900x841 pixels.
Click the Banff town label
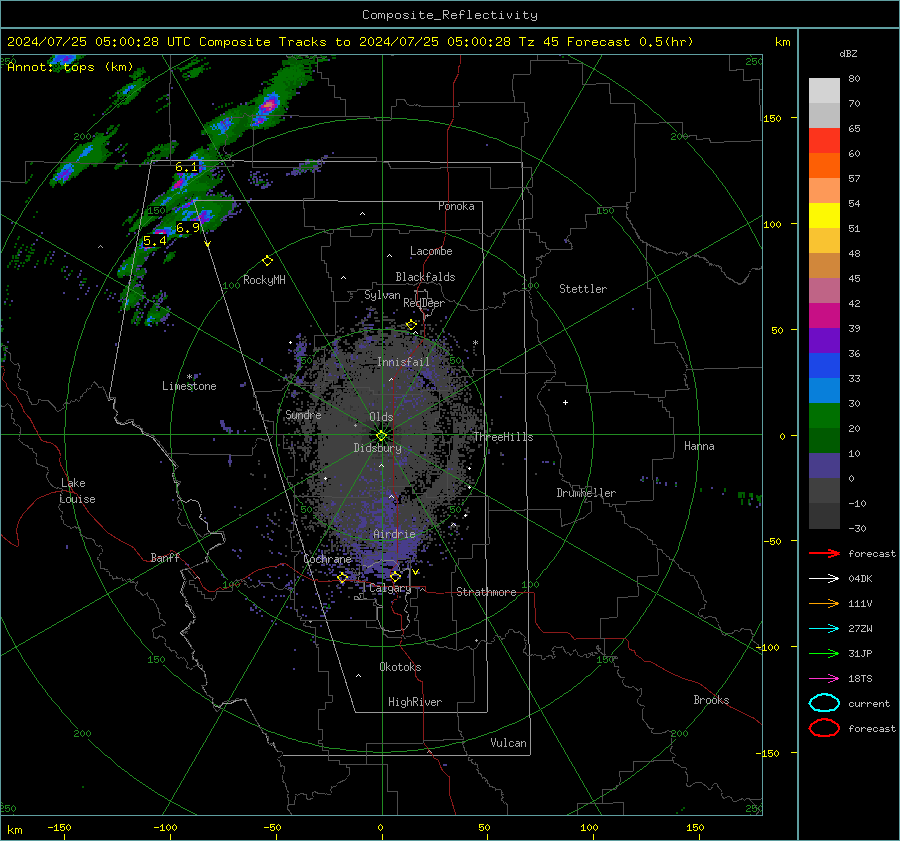(165, 557)
